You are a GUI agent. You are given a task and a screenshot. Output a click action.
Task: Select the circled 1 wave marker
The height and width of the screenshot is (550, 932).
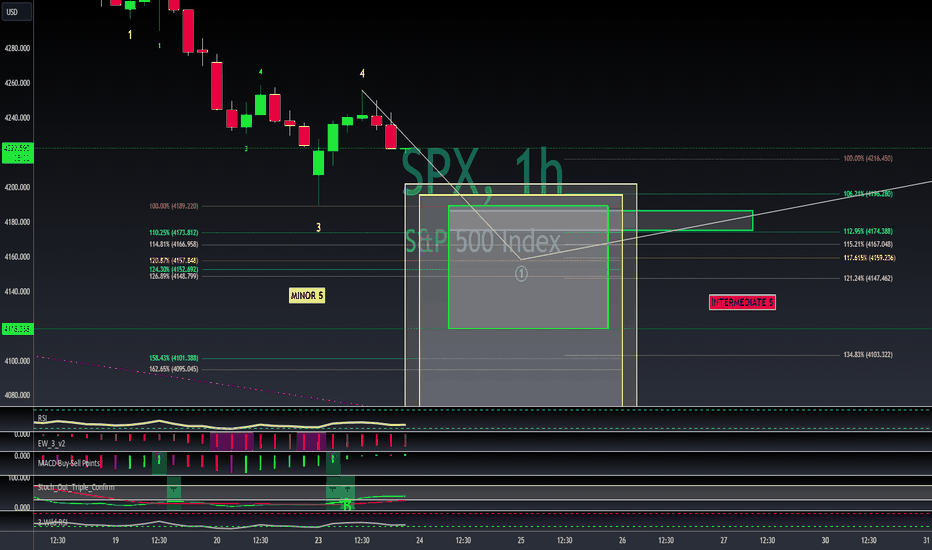(521, 274)
